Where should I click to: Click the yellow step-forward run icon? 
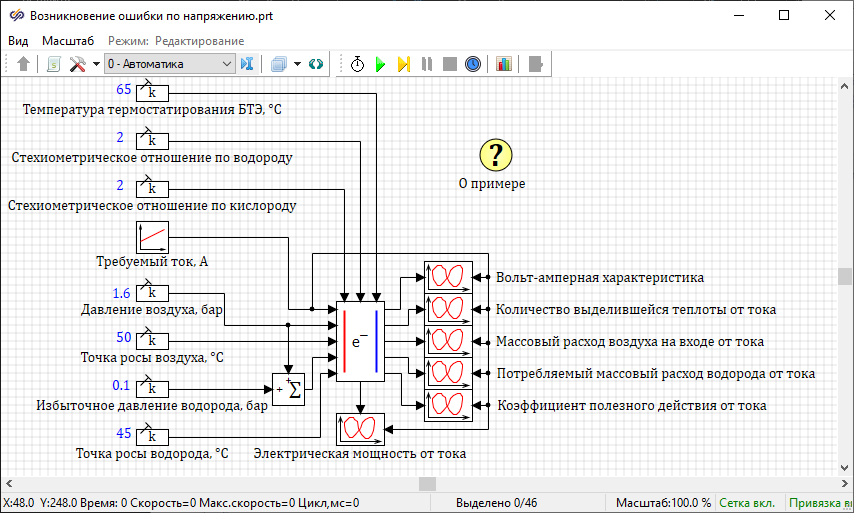point(403,64)
